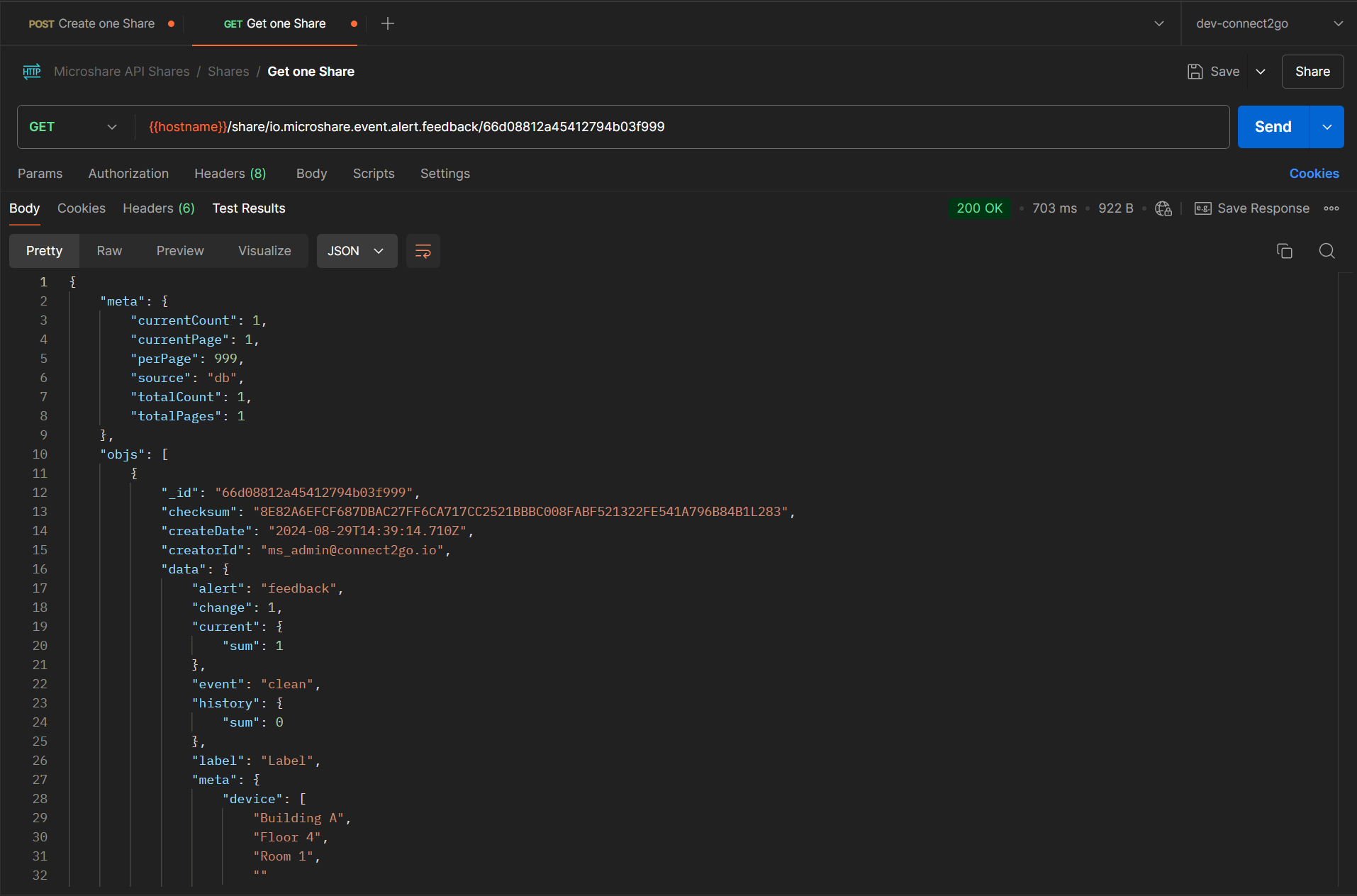This screenshot has width=1357, height=896.
Task: Click the network globe lock icon
Action: 1163,208
